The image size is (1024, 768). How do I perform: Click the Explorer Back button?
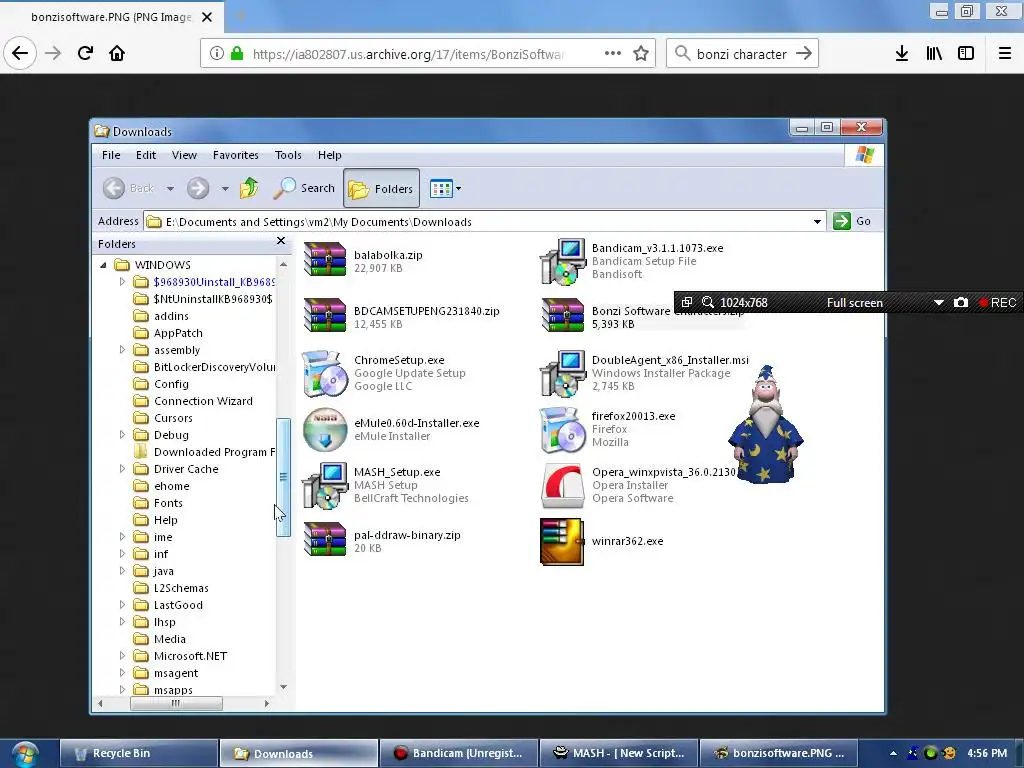(x=129, y=188)
